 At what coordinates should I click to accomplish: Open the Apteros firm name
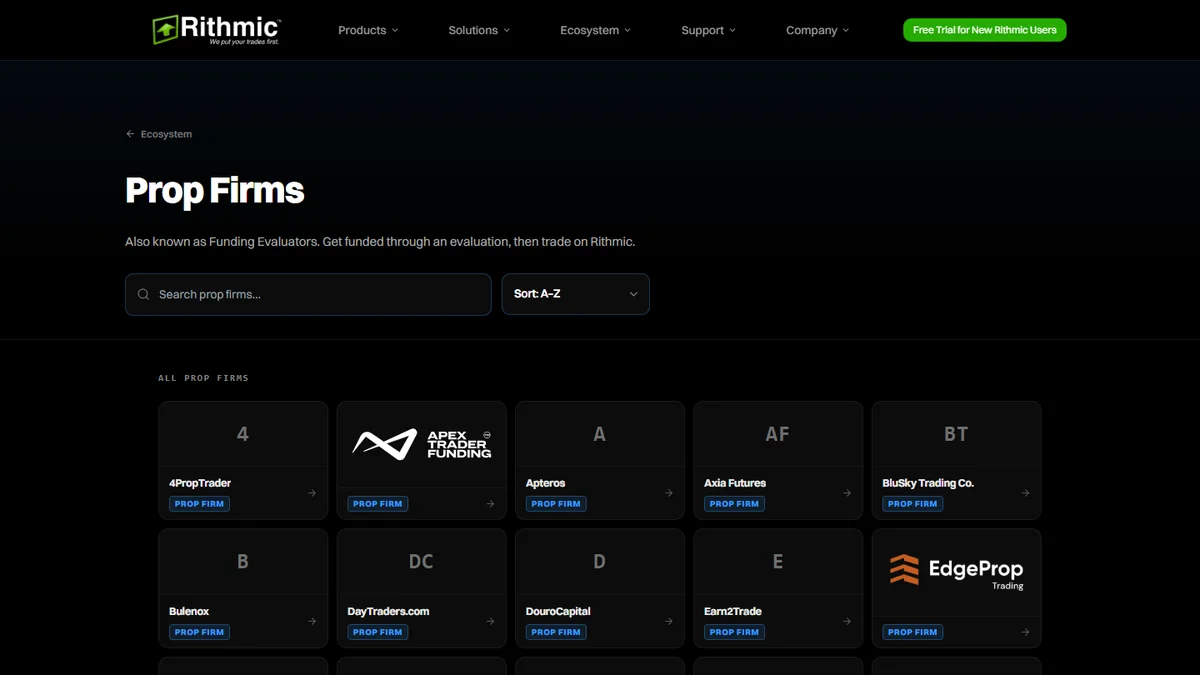pos(546,483)
